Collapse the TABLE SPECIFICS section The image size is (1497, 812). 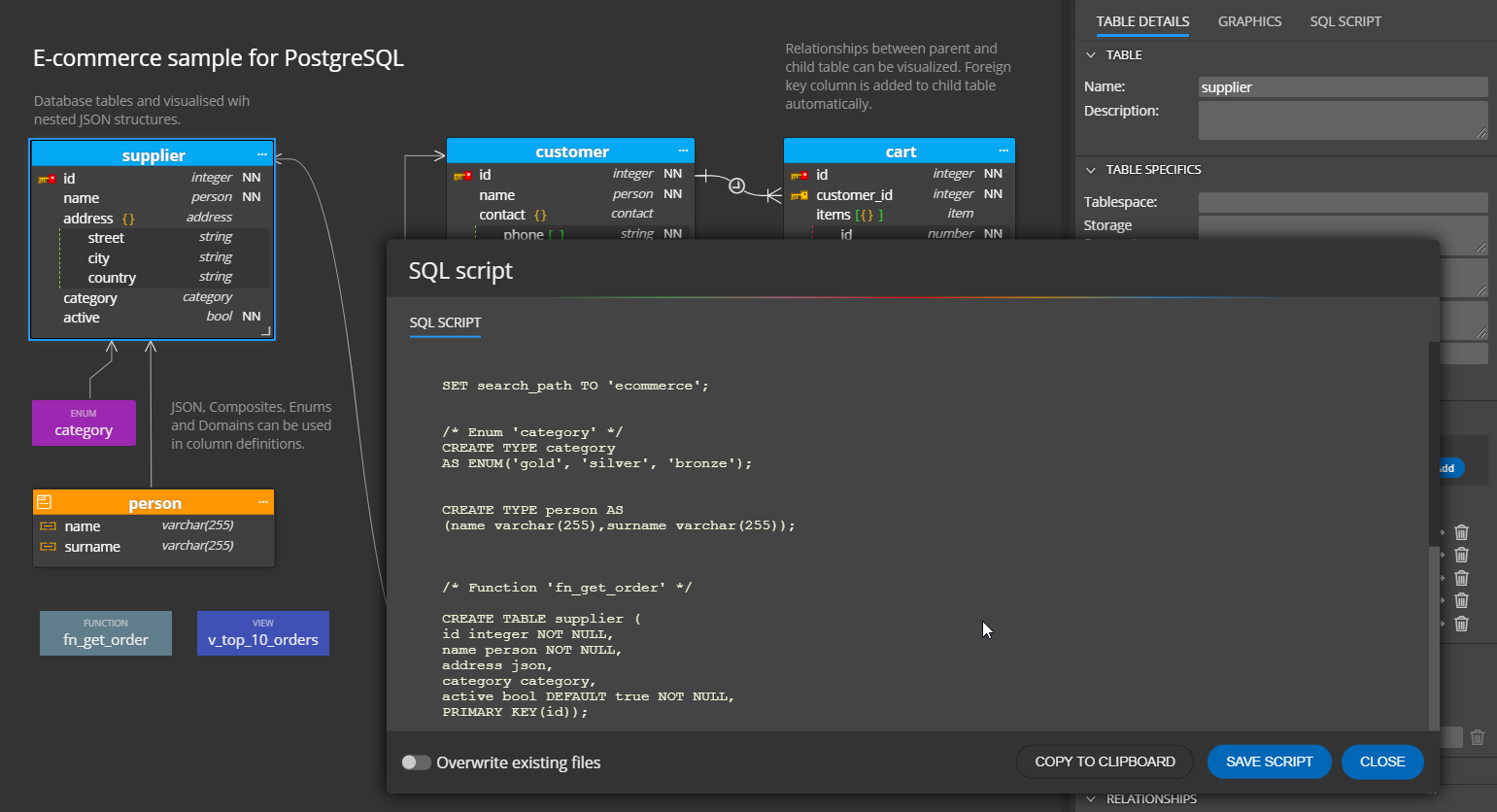click(x=1091, y=170)
